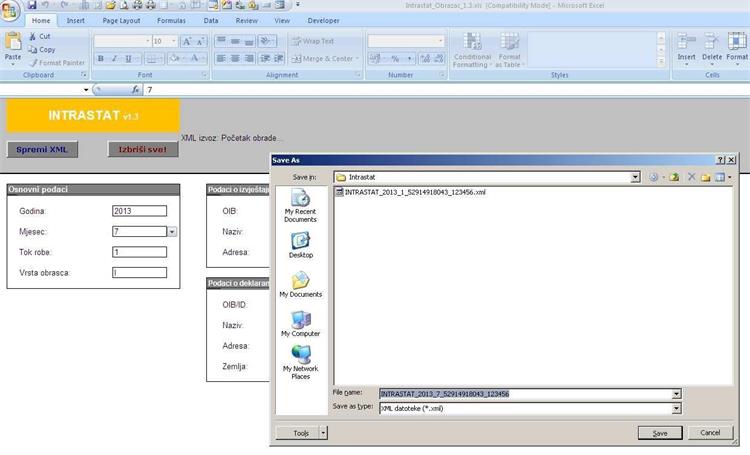This screenshot has height=455, width=750.
Task: Click the Delete X icon in the dialog toolbar
Action: click(x=690, y=177)
